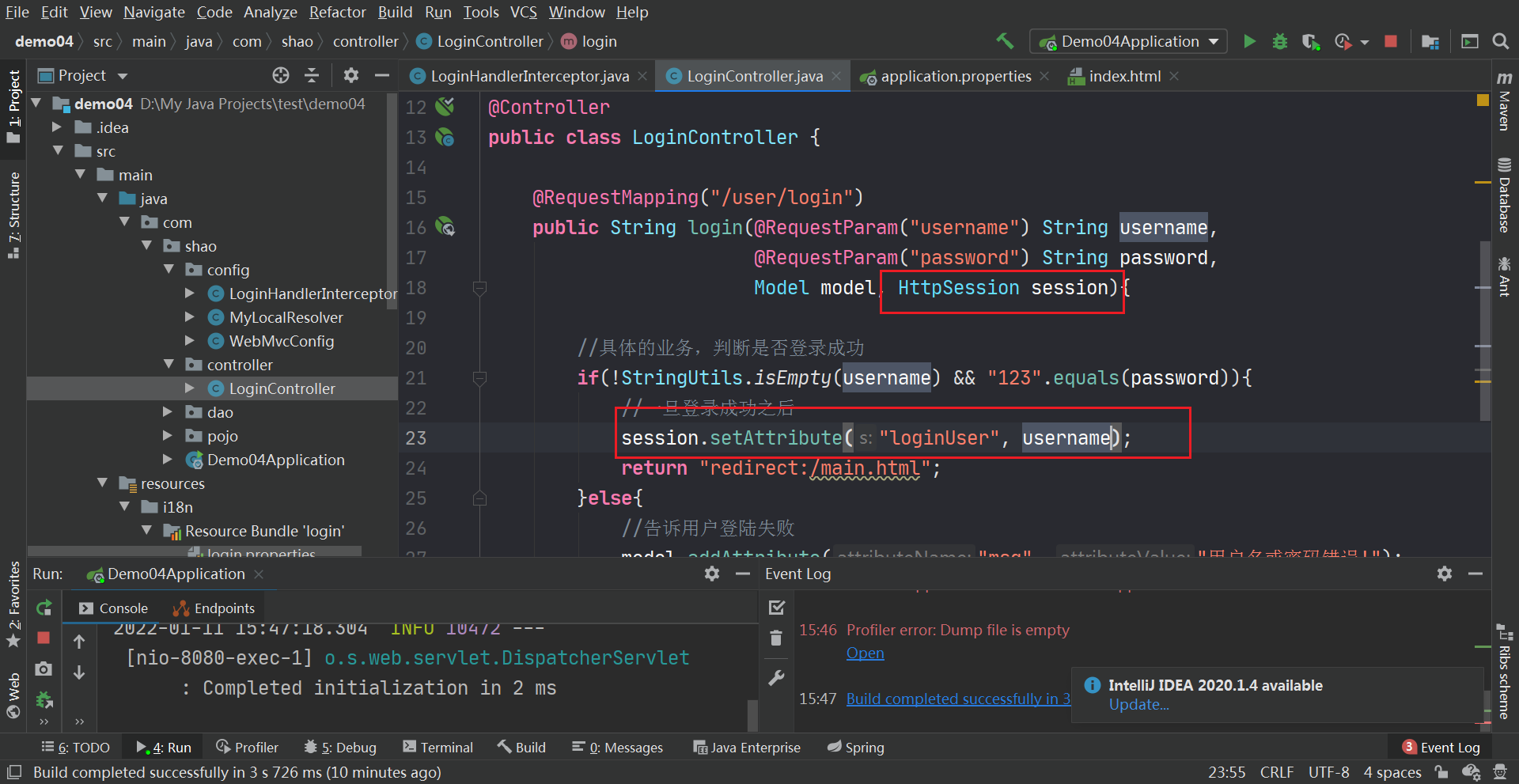
Task: Click Build completed successfully link
Action: click(x=958, y=699)
